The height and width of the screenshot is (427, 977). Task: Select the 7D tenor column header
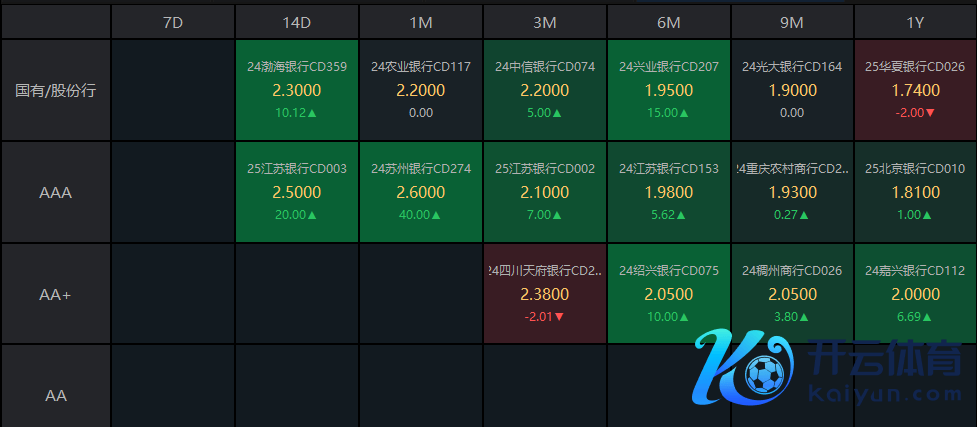coord(172,21)
